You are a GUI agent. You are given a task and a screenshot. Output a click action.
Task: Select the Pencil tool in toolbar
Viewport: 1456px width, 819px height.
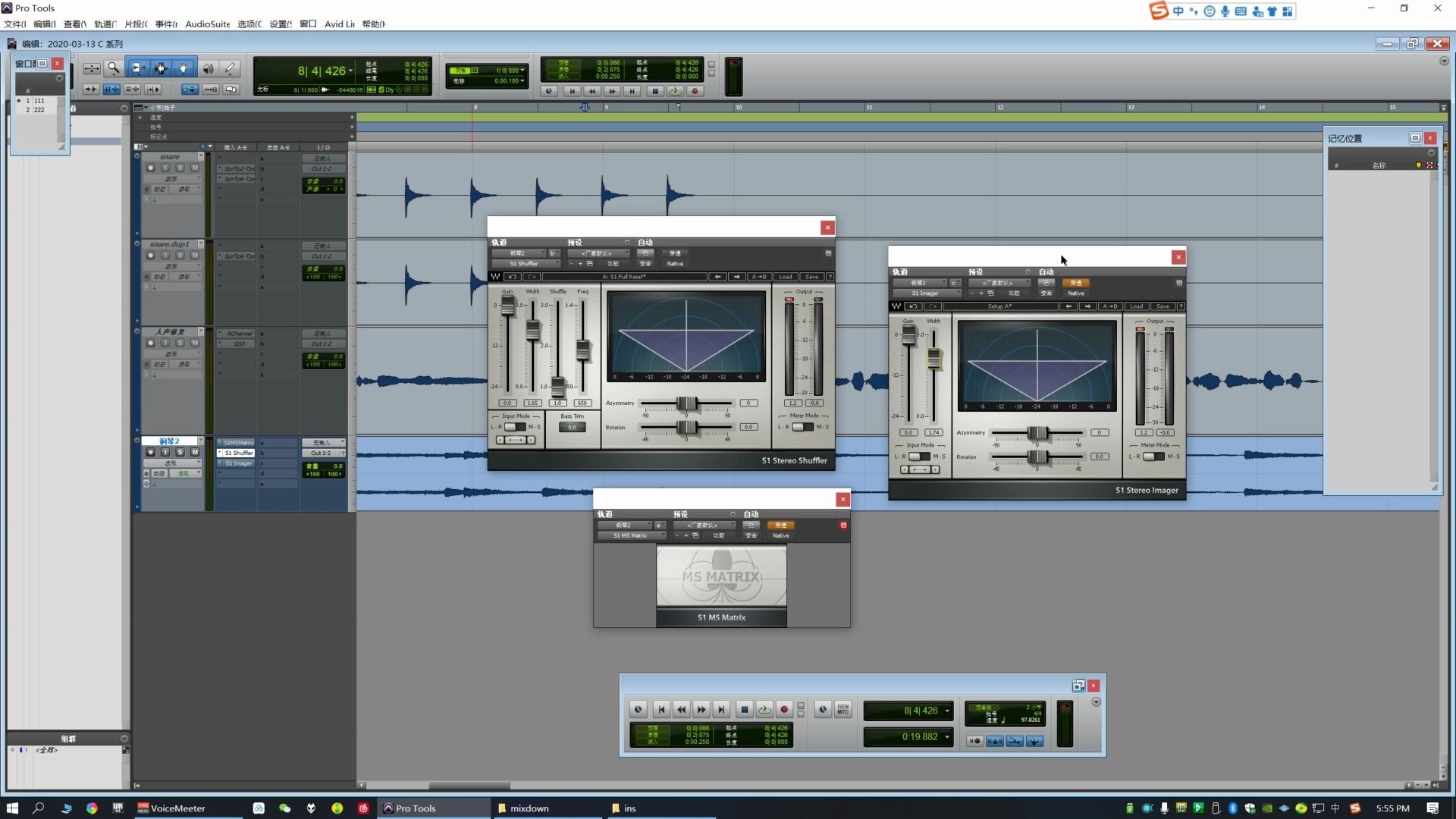pos(231,68)
